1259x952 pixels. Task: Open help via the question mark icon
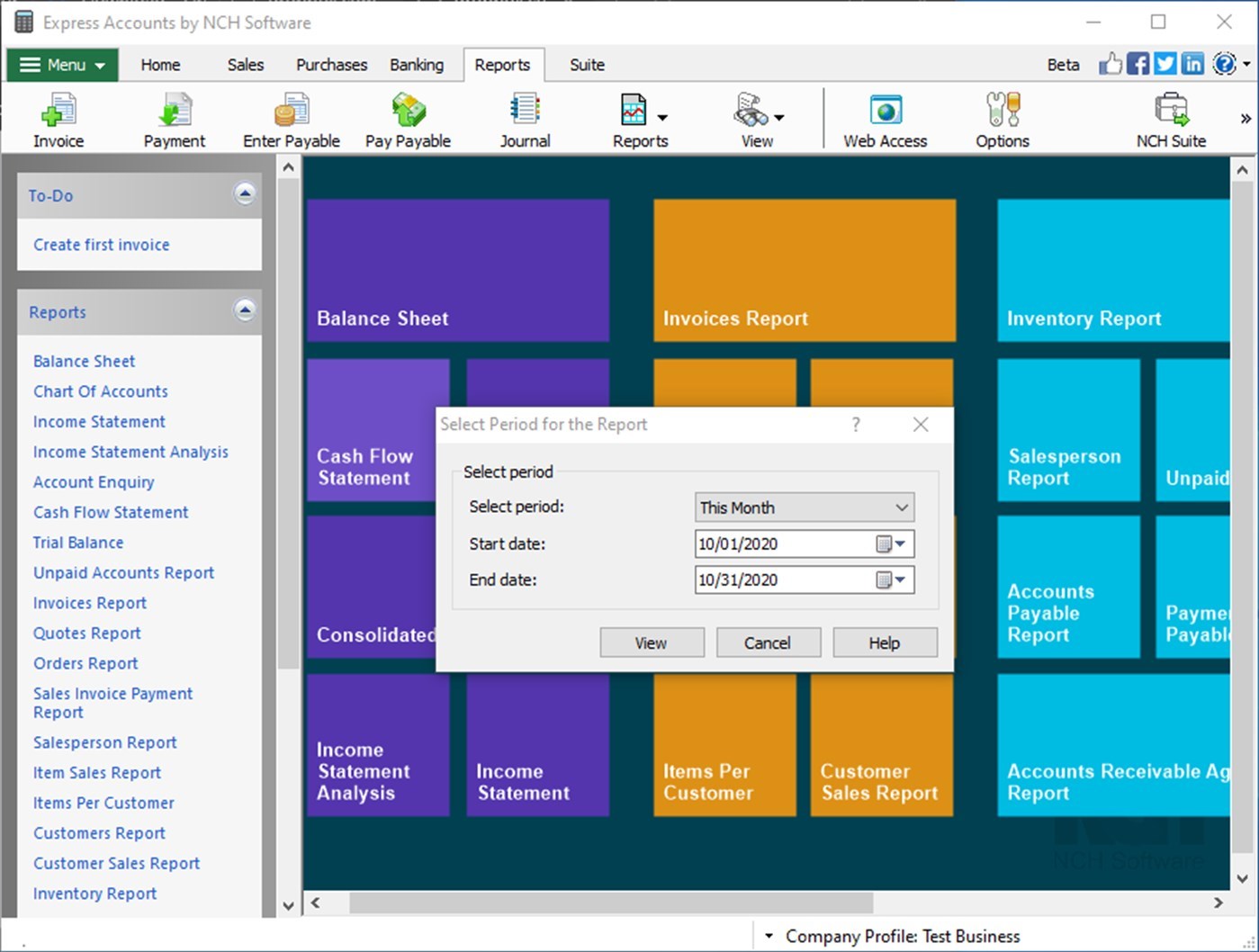click(1224, 63)
